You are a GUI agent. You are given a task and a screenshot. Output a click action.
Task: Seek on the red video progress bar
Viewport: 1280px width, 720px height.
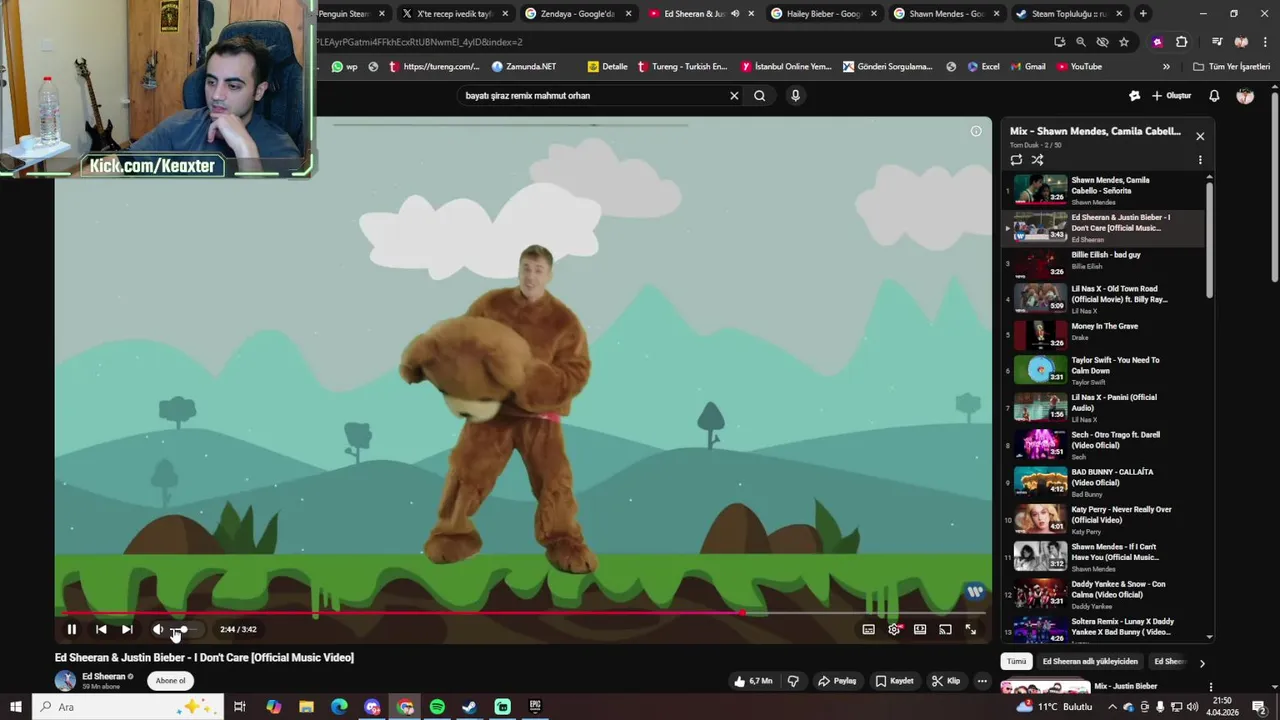(523, 613)
